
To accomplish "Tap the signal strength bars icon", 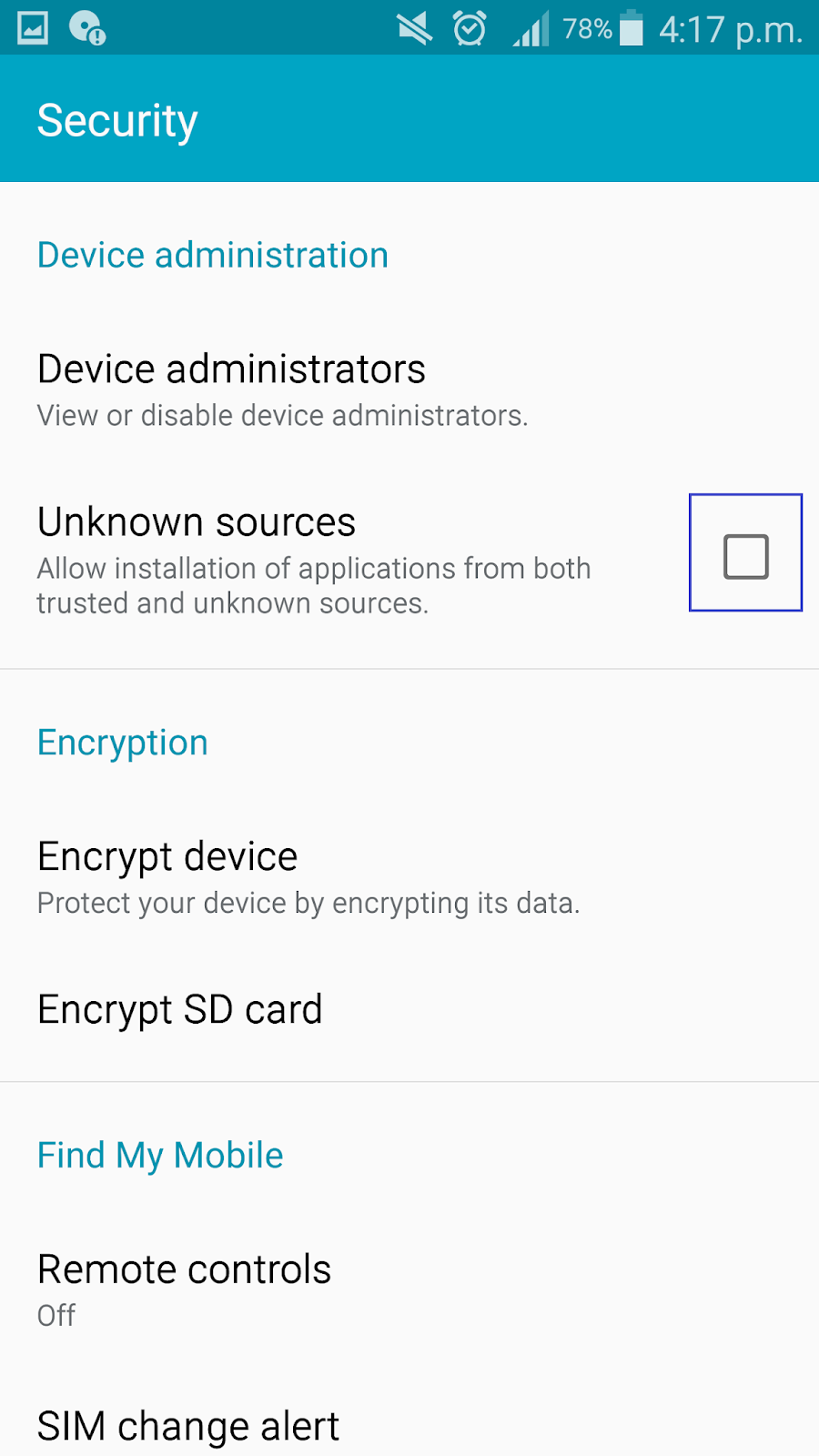I will click(531, 29).
